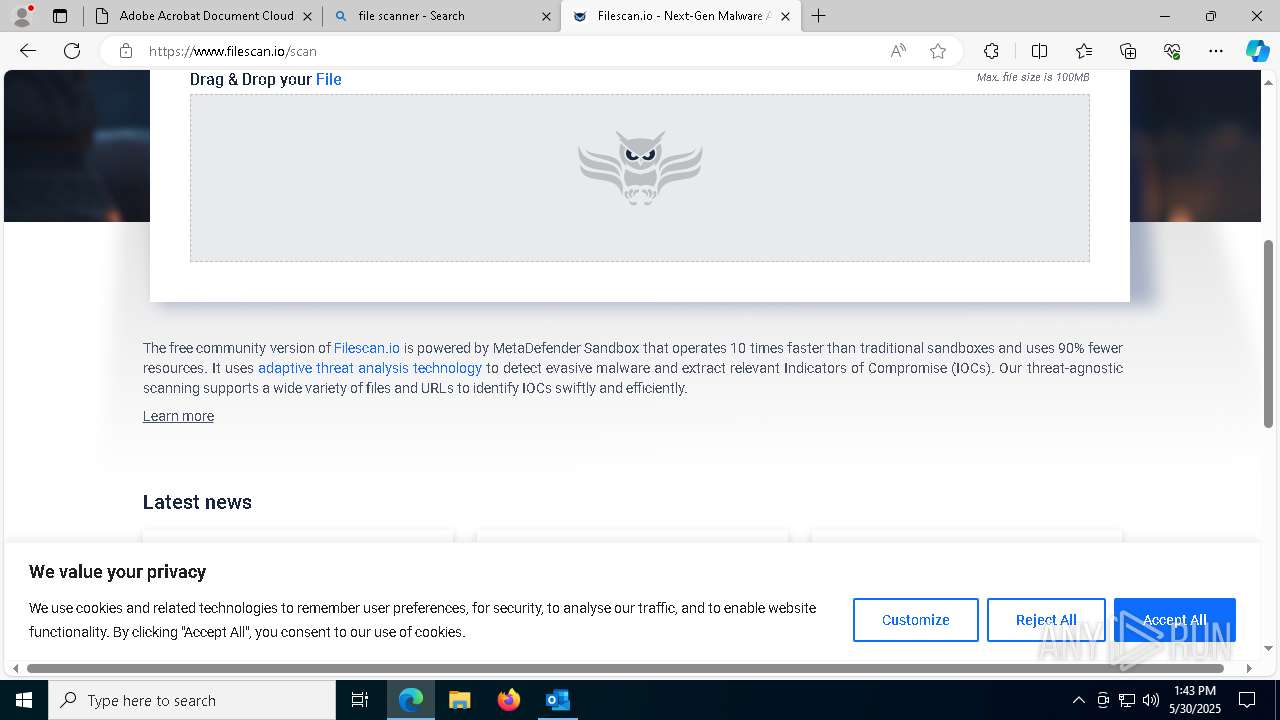Open Microsoft Edge on taskbar
The height and width of the screenshot is (720, 1280).
[x=411, y=700]
